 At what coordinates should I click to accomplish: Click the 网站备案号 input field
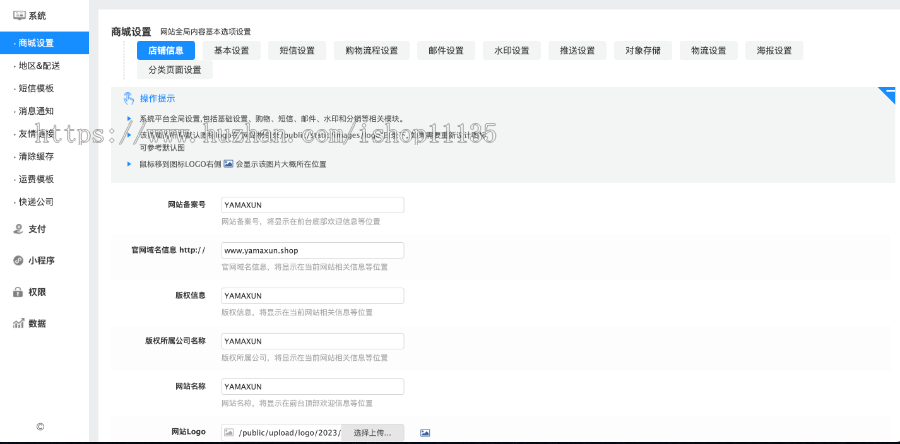point(312,205)
